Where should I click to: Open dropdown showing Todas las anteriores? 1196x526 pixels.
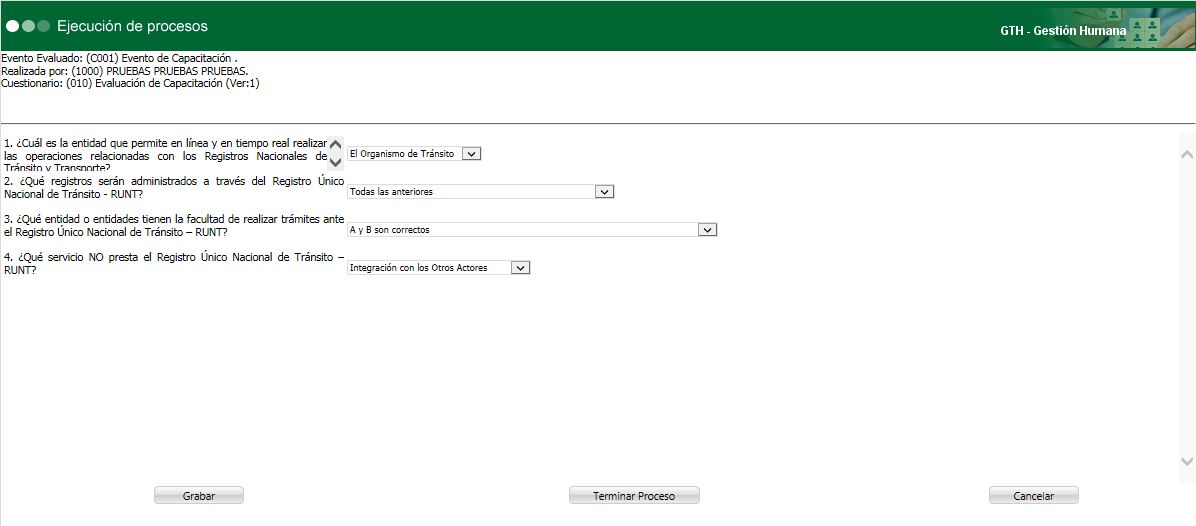(481, 192)
